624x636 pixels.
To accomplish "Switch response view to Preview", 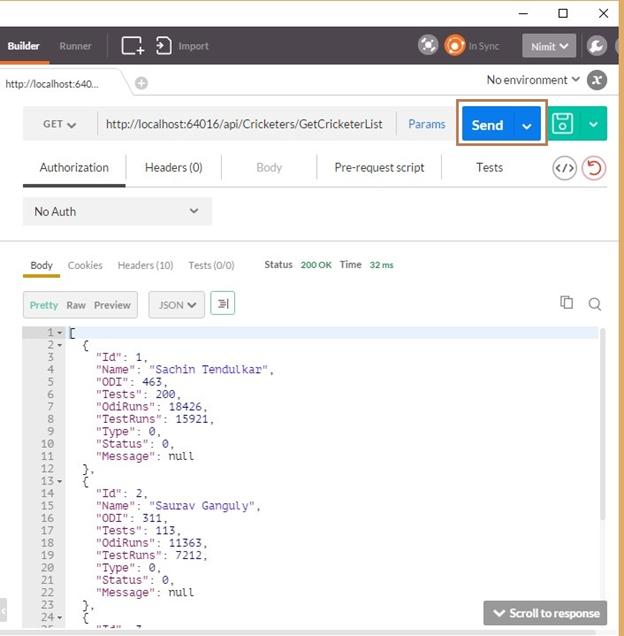I will 112,305.
